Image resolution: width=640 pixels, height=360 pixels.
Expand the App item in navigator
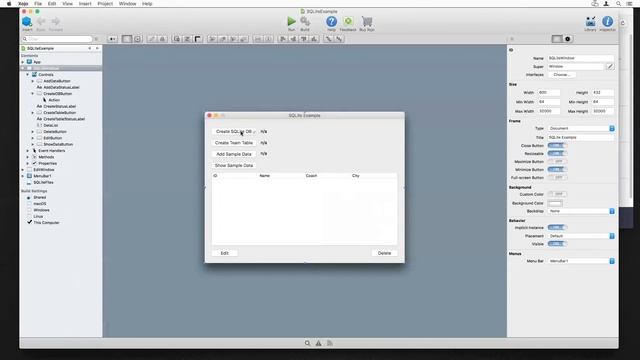pos(23,62)
